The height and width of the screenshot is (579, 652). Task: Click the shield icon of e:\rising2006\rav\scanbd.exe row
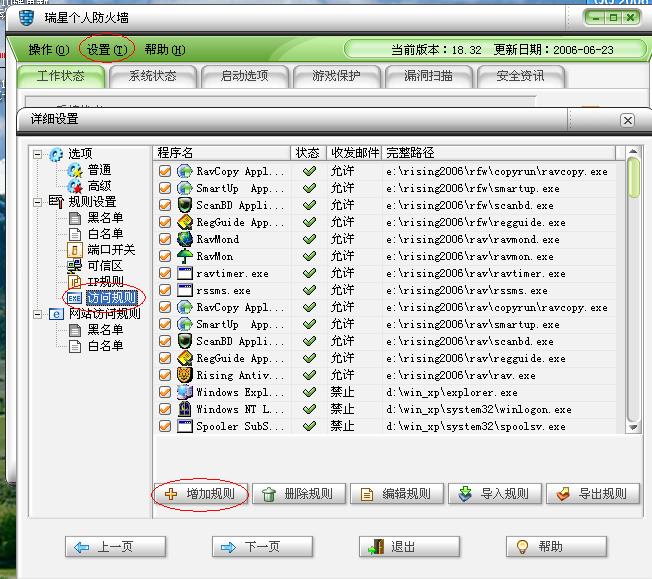click(185, 341)
